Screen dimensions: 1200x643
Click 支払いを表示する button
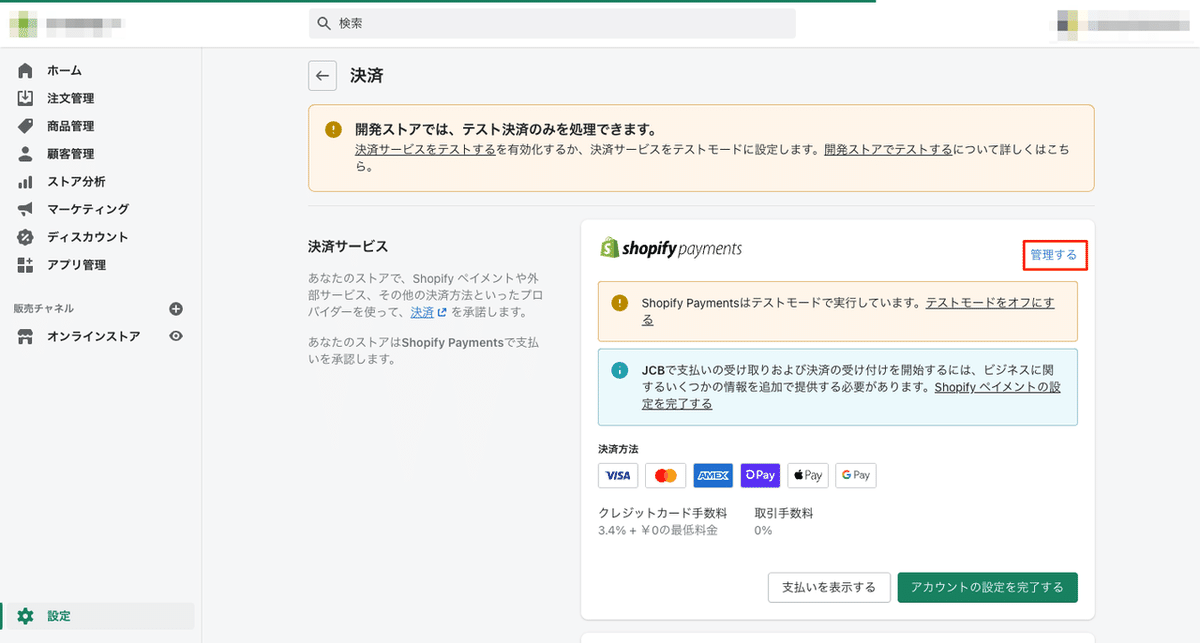pyautogui.click(x=828, y=587)
